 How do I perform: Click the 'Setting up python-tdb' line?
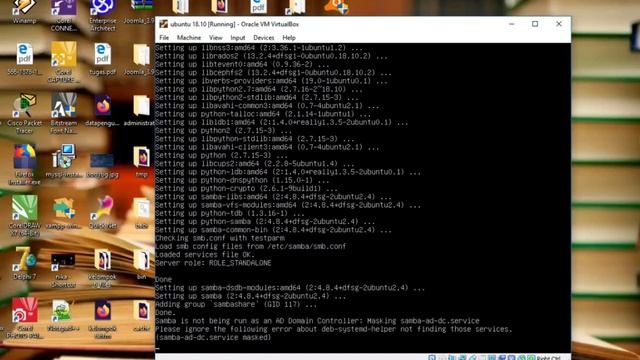pyautogui.click(x=230, y=213)
